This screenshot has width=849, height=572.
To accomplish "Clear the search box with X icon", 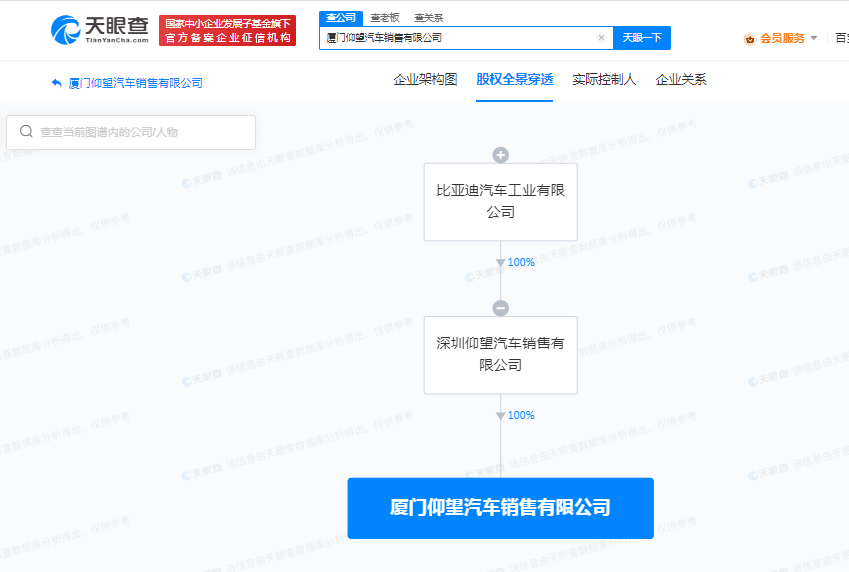I will [601, 37].
